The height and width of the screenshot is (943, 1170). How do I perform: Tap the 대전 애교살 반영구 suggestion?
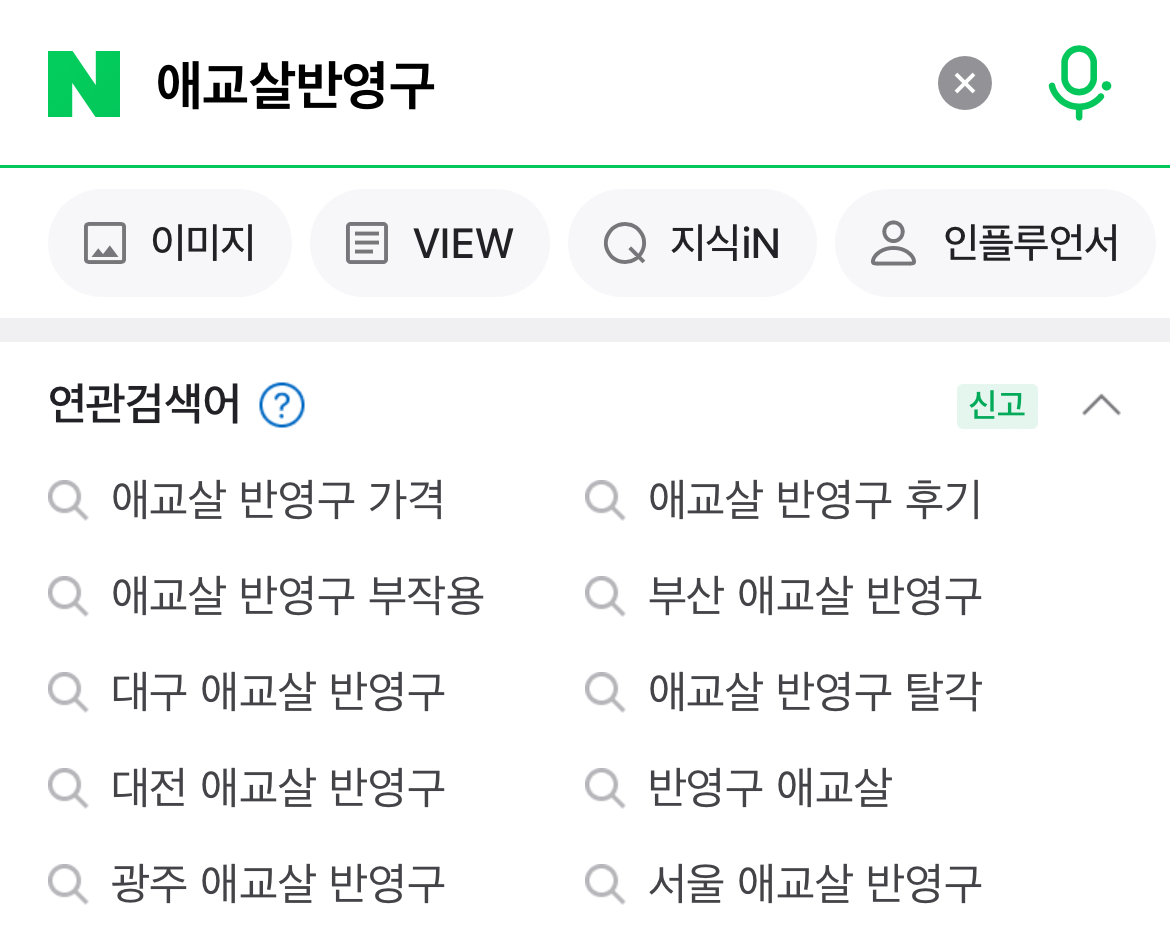(x=277, y=788)
